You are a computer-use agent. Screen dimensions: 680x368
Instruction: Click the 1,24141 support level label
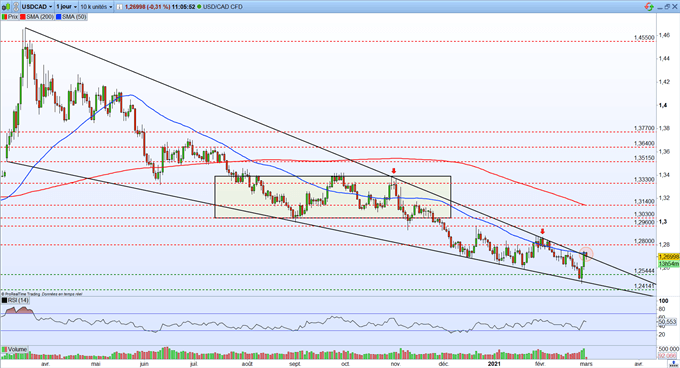(x=644, y=286)
